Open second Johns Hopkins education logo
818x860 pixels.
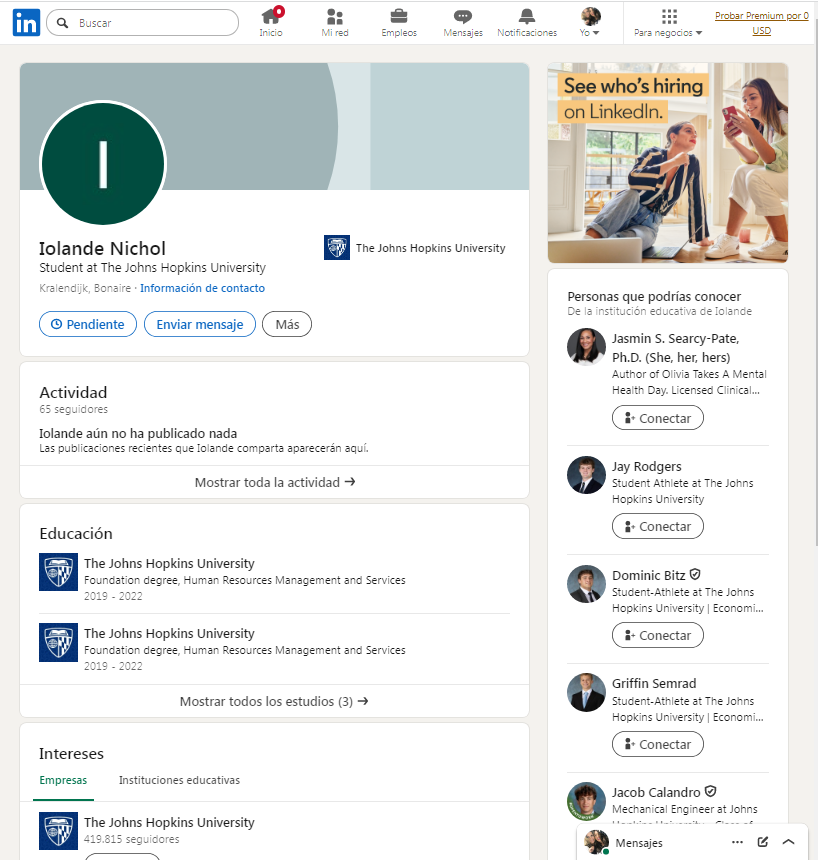58,642
